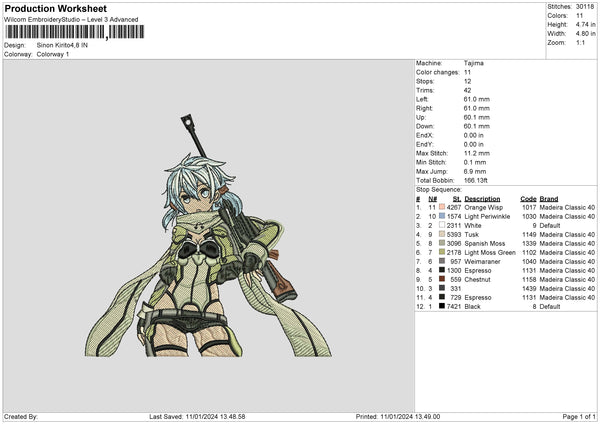The width and height of the screenshot is (600, 424).
Task: Click the Orange Wisp color swatch
Action: (x=441, y=207)
